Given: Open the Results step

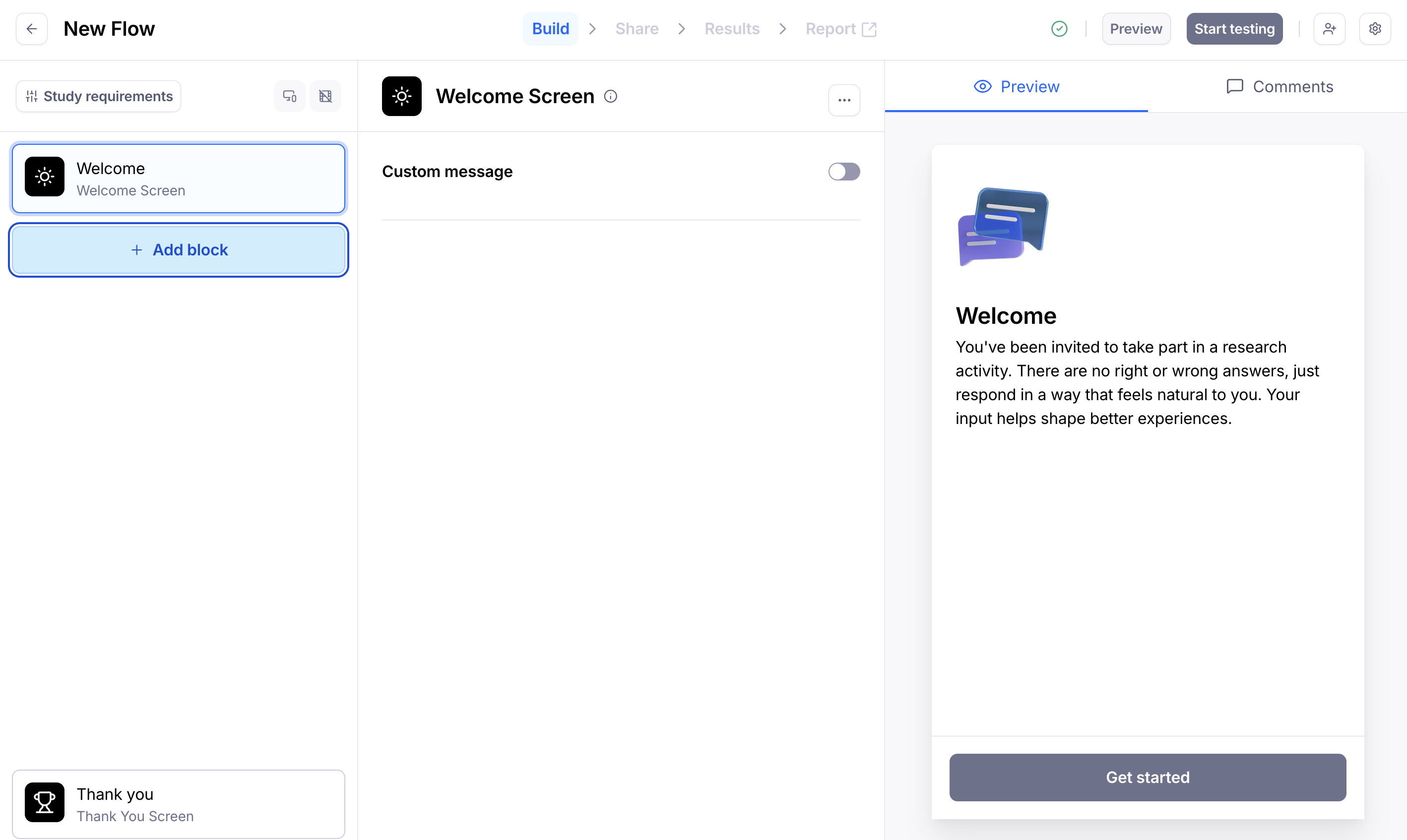Looking at the screenshot, I should click(x=731, y=29).
